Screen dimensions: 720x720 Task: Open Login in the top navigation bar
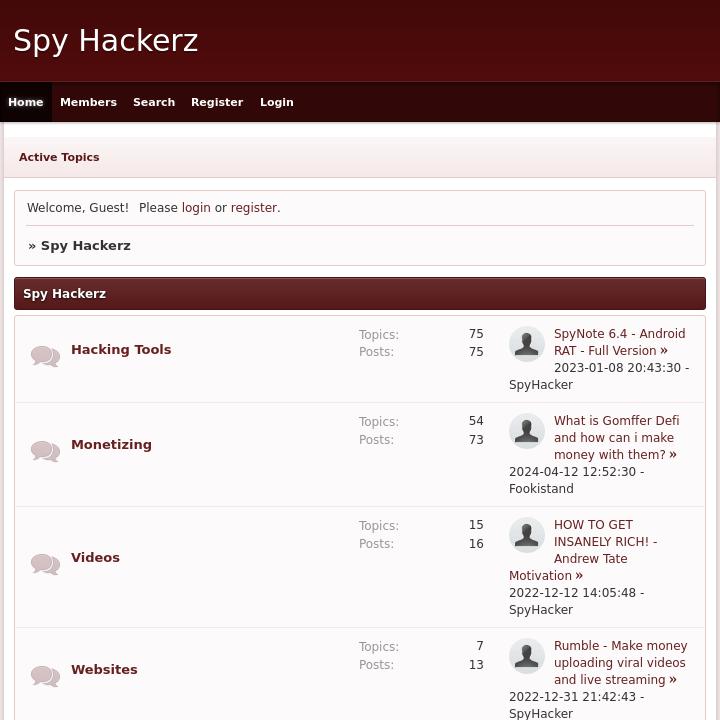point(276,102)
